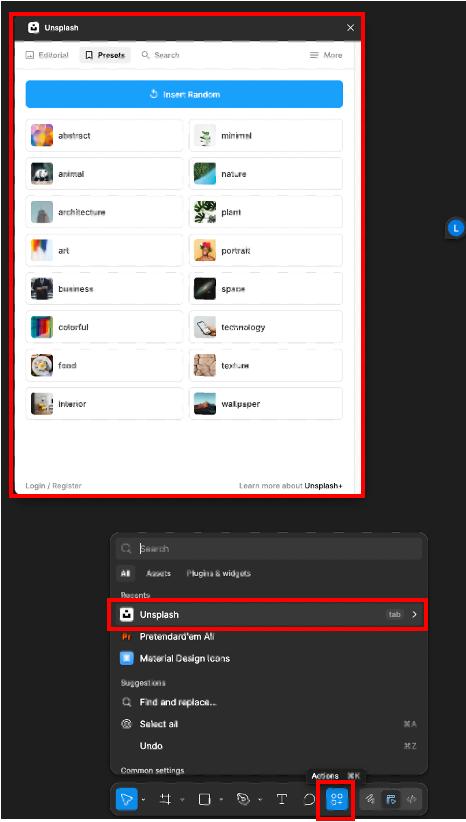Open the Pen tool dropdown arrow
Image resolution: width=466 pixels, height=822 pixels.
pyautogui.click(x=260, y=799)
